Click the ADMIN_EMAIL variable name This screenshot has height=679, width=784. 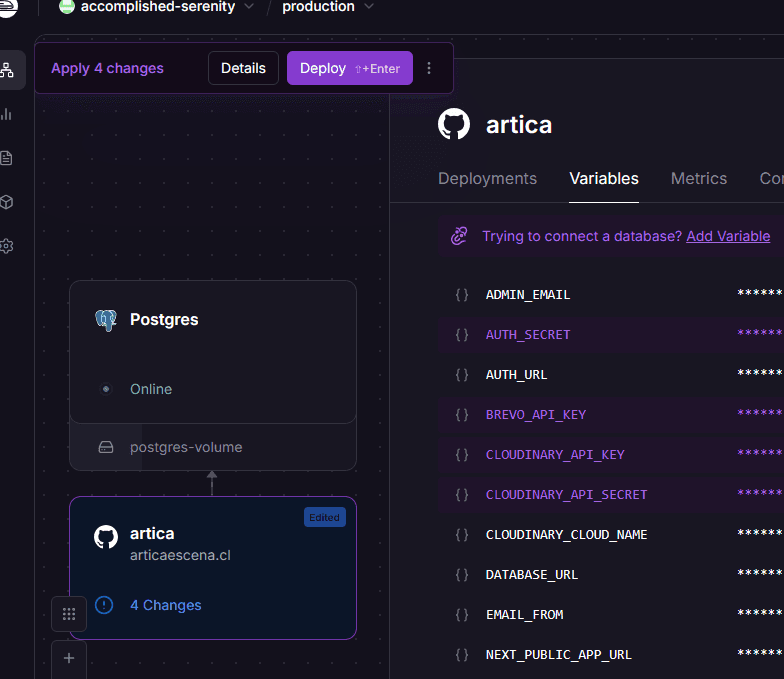pos(528,294)
